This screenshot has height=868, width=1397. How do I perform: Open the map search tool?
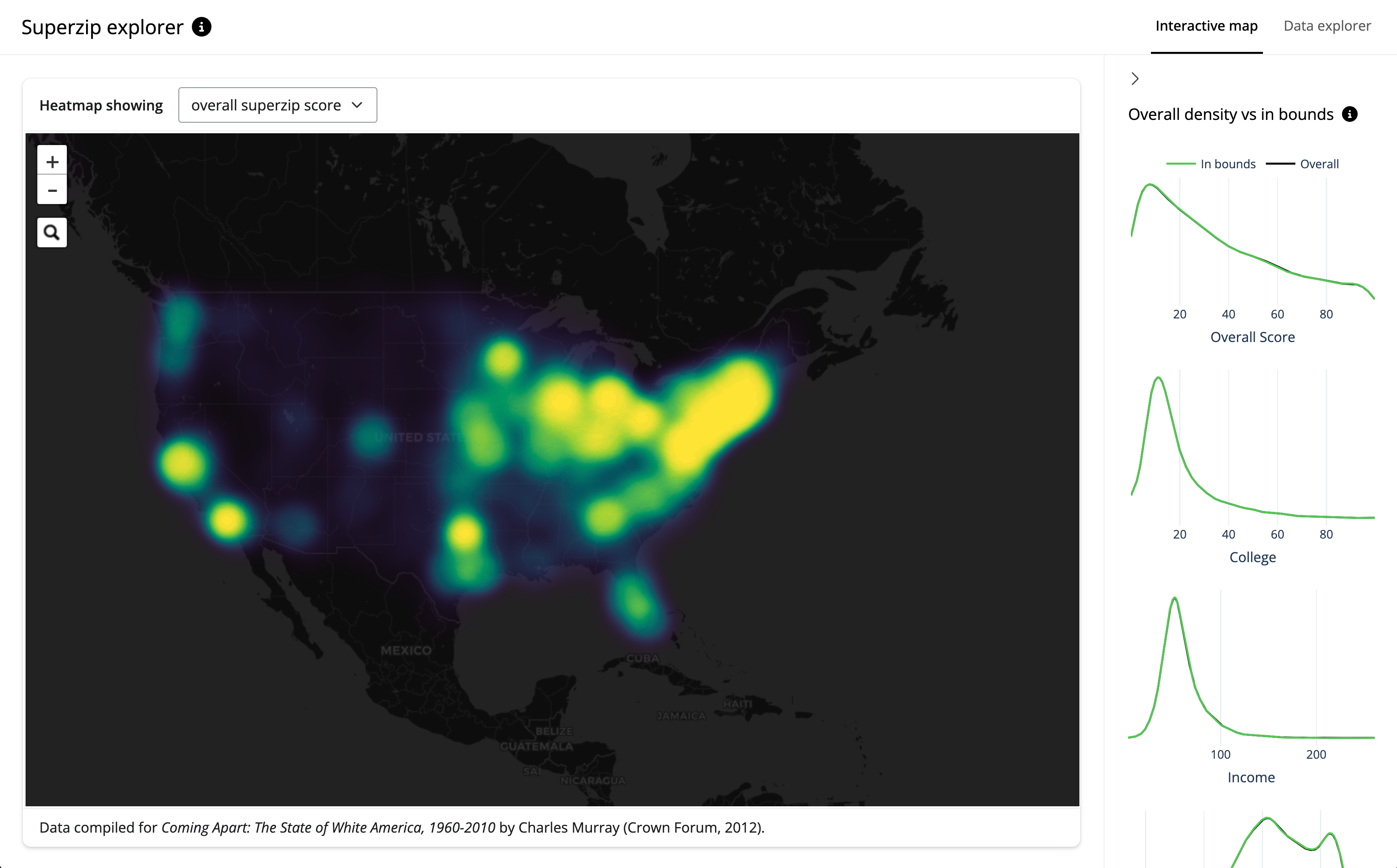pyautogui.click(x=52, y=232)
